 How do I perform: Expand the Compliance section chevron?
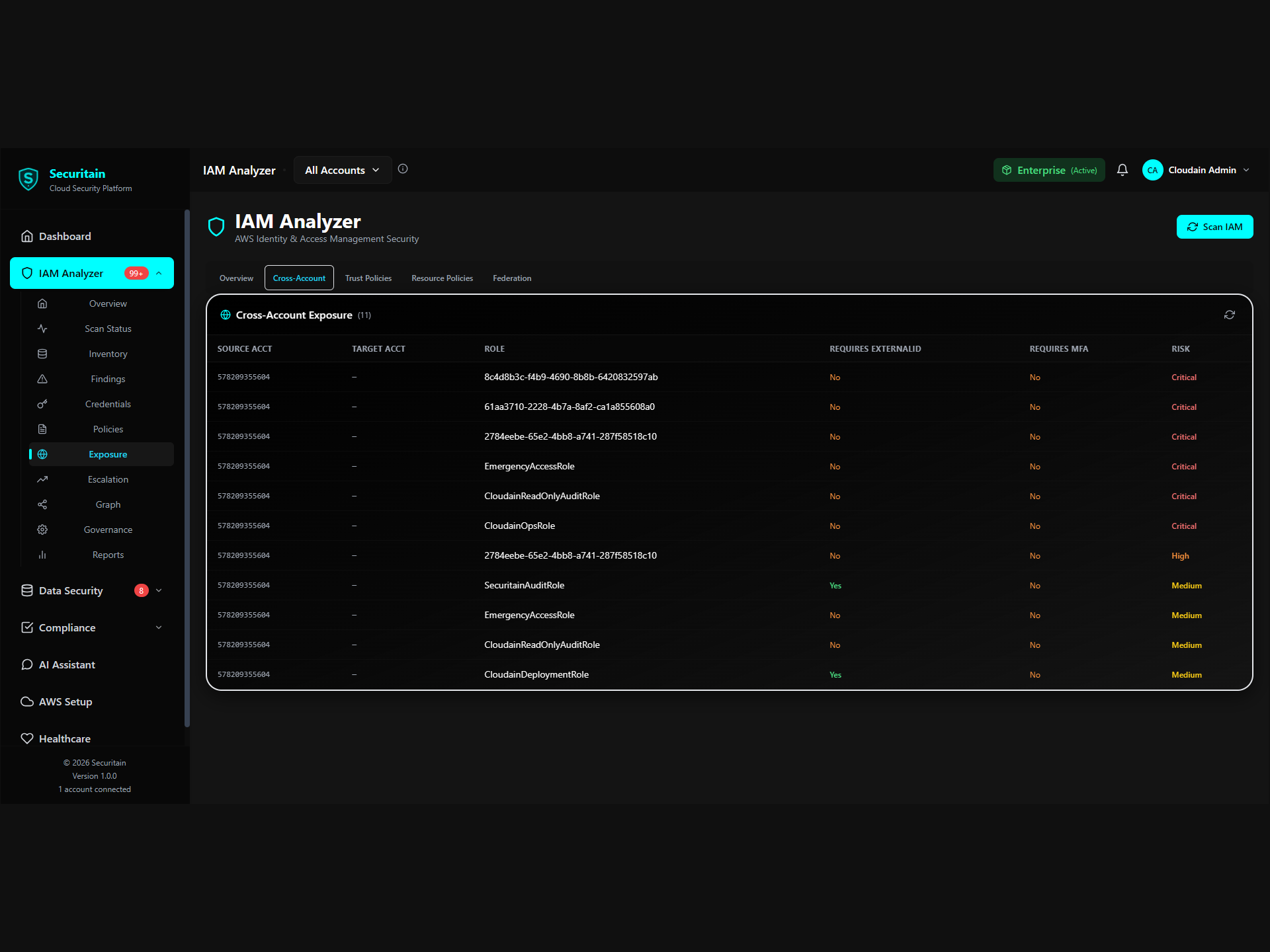point(159,627)
